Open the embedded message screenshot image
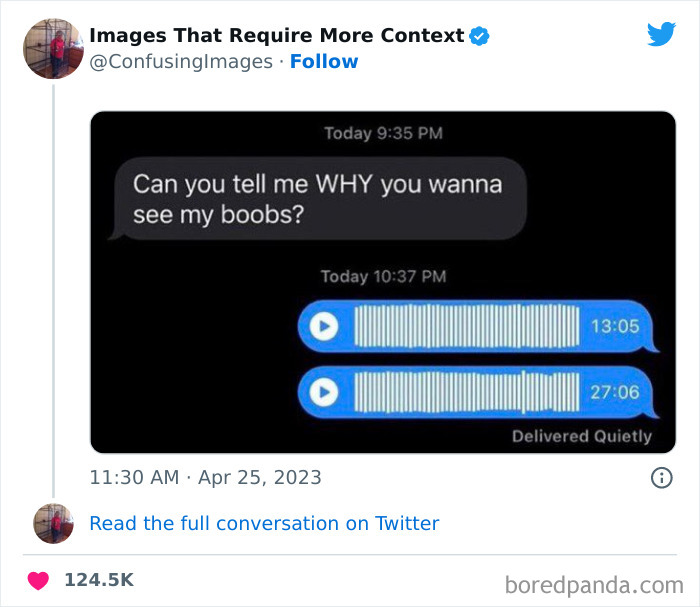This screenshot has height=607, width=700. (383, 283)
